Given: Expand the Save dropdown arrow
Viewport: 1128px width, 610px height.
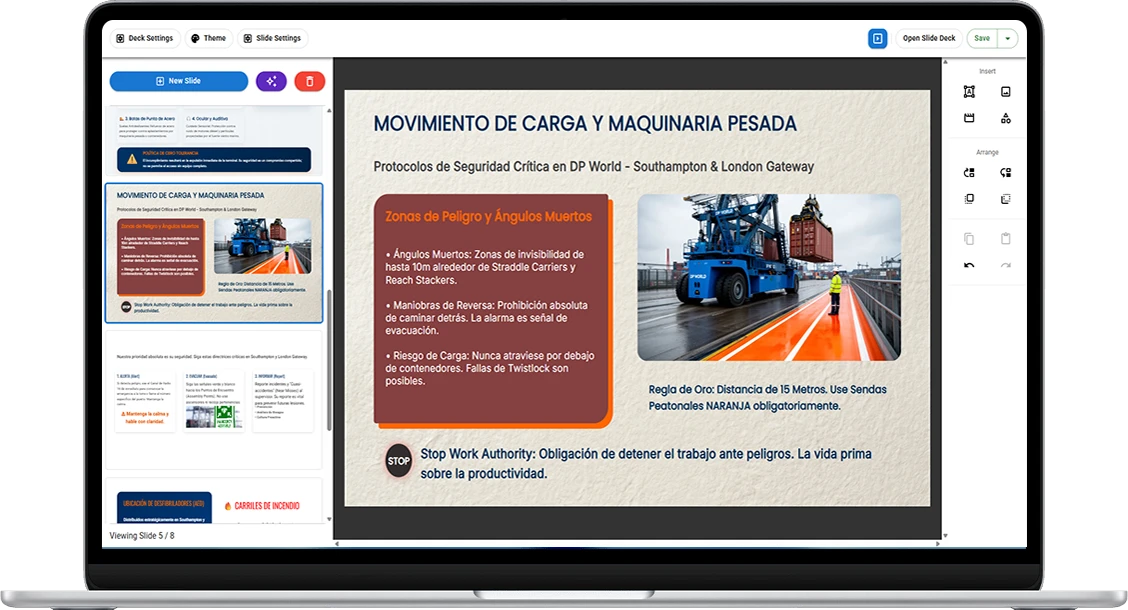Looking at the screenshot, I should point(1008,38).
